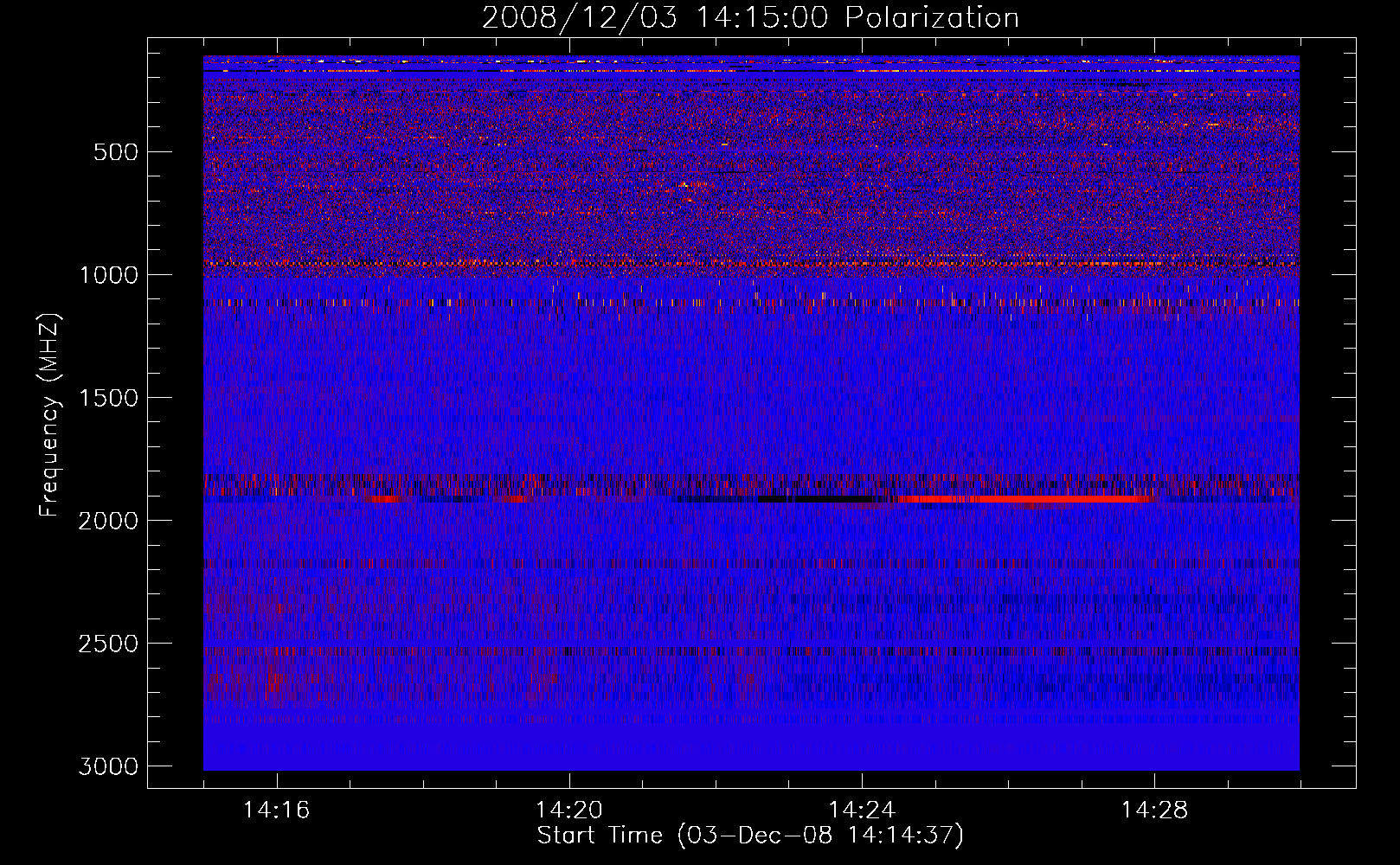Click the x-axis label "Start Time (03-Dec-08 14:14:37)"
Image resolution: width=1400 pixels, height=865 pixels.
750,836
